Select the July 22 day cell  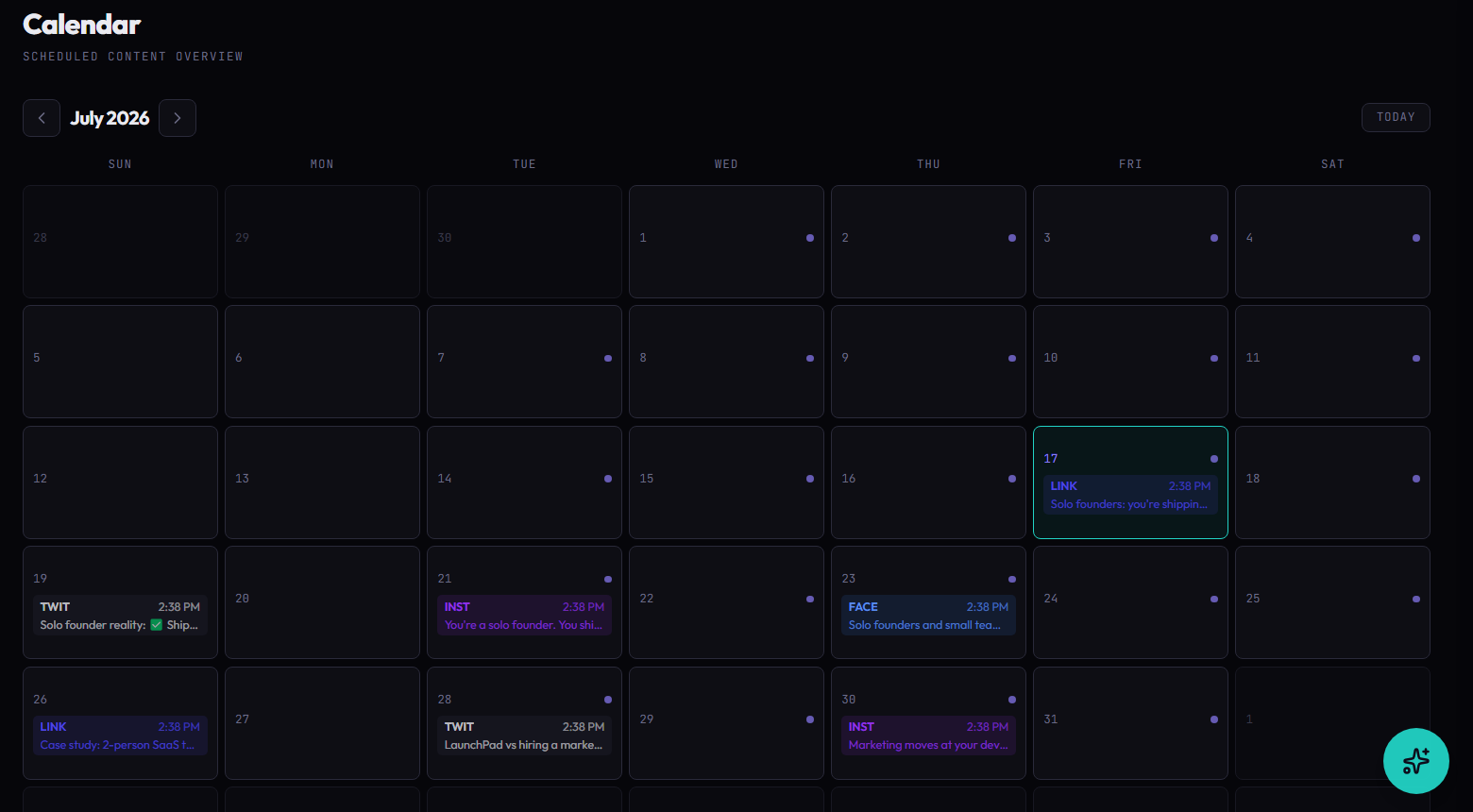(x=726, y=602)
